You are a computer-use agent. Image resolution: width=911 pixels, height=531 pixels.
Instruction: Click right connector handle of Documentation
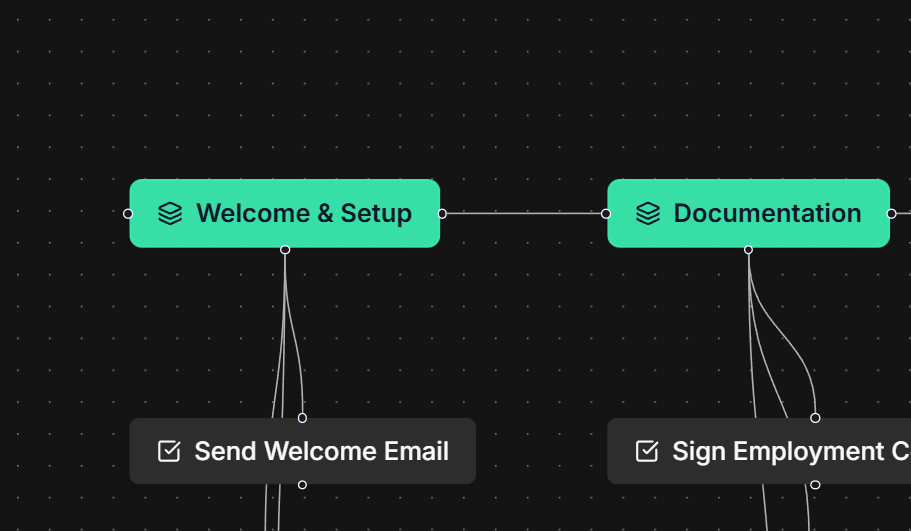pos(891,213)
